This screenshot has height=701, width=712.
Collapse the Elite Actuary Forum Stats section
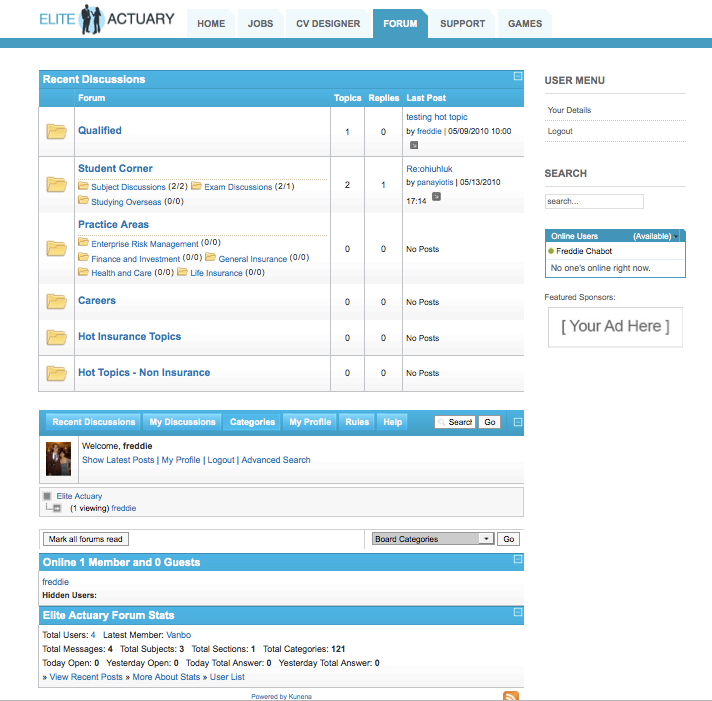point(517,612)
